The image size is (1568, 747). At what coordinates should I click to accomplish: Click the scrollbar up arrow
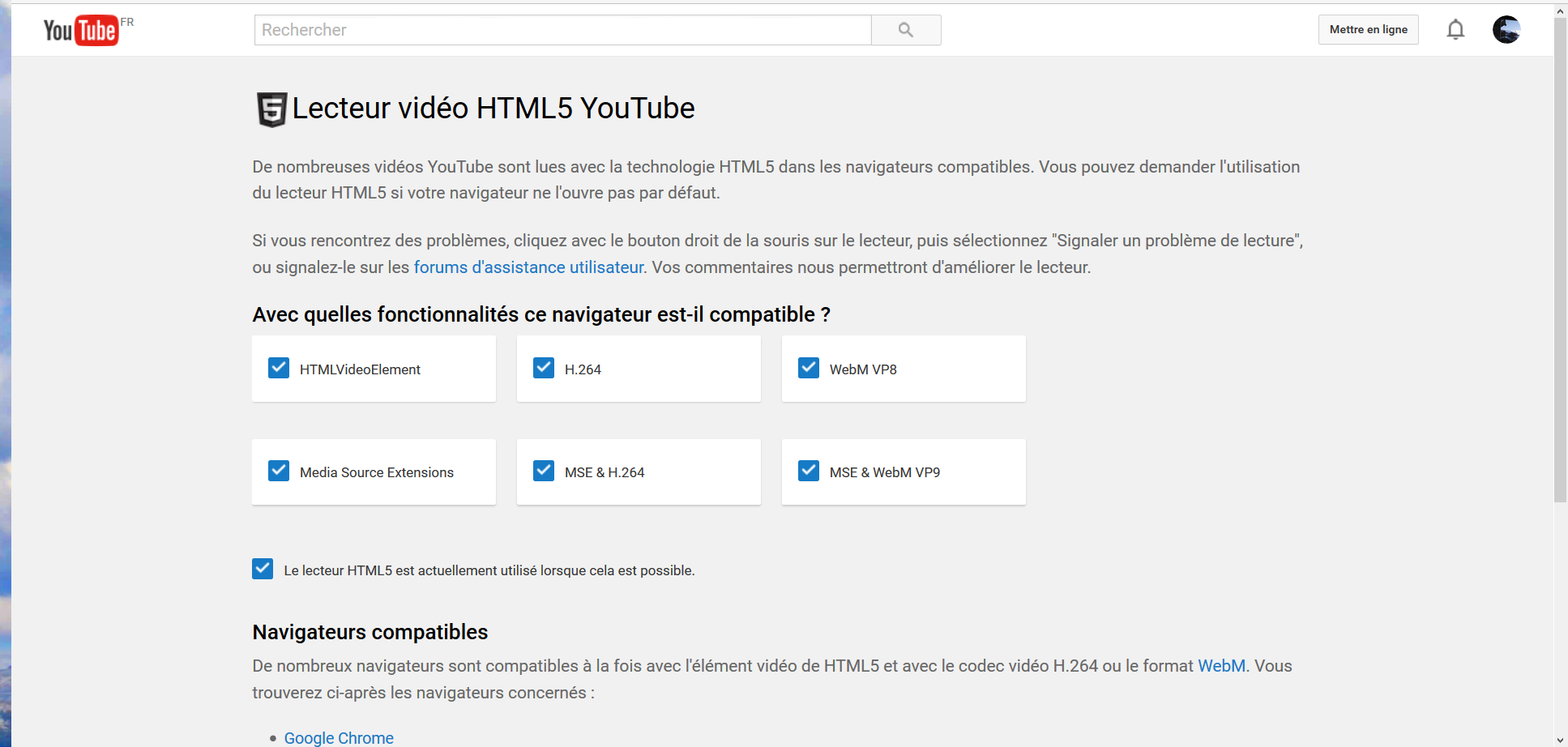tap(1560, 11)
